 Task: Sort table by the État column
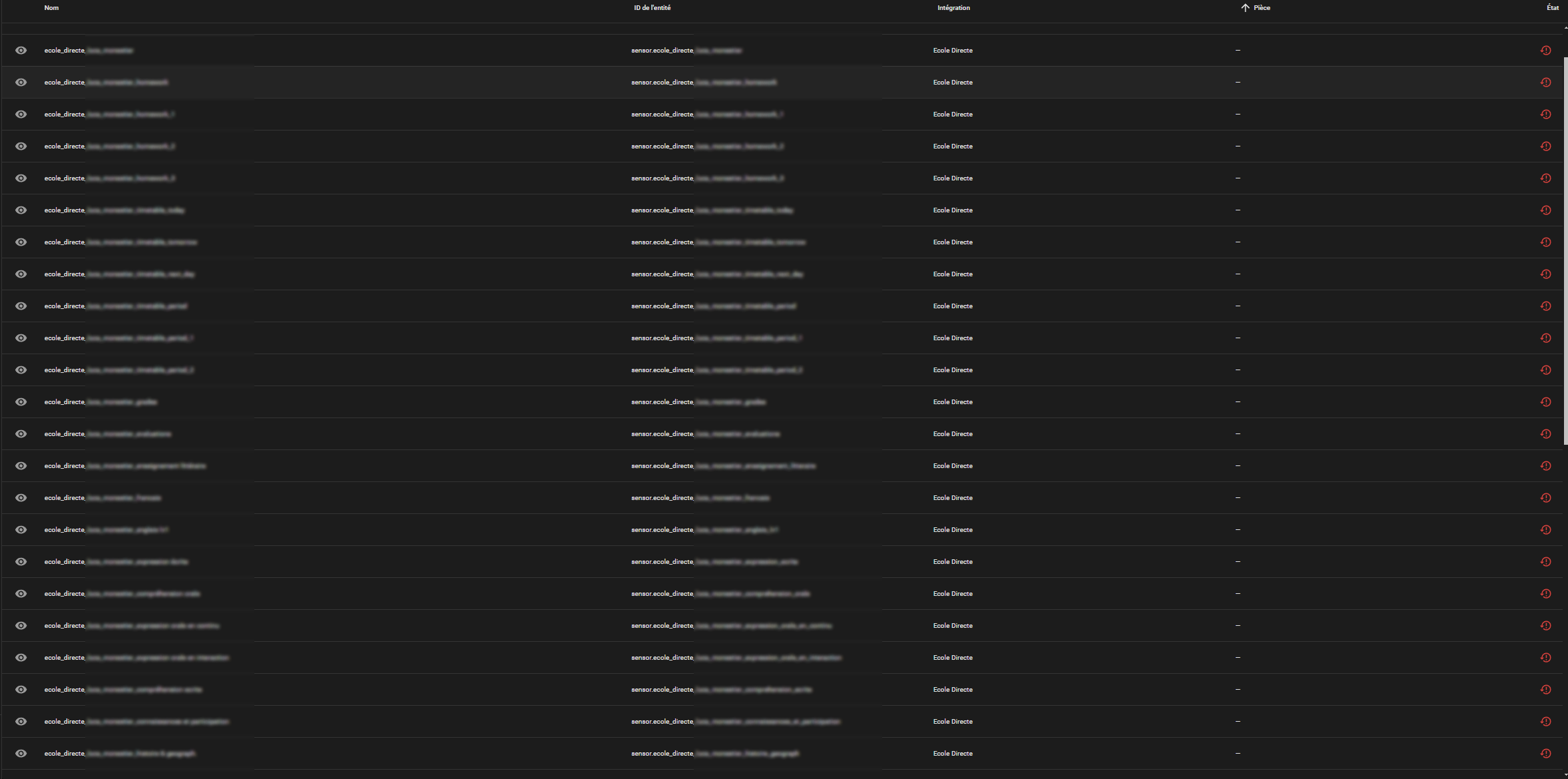tap(1552, 8)
